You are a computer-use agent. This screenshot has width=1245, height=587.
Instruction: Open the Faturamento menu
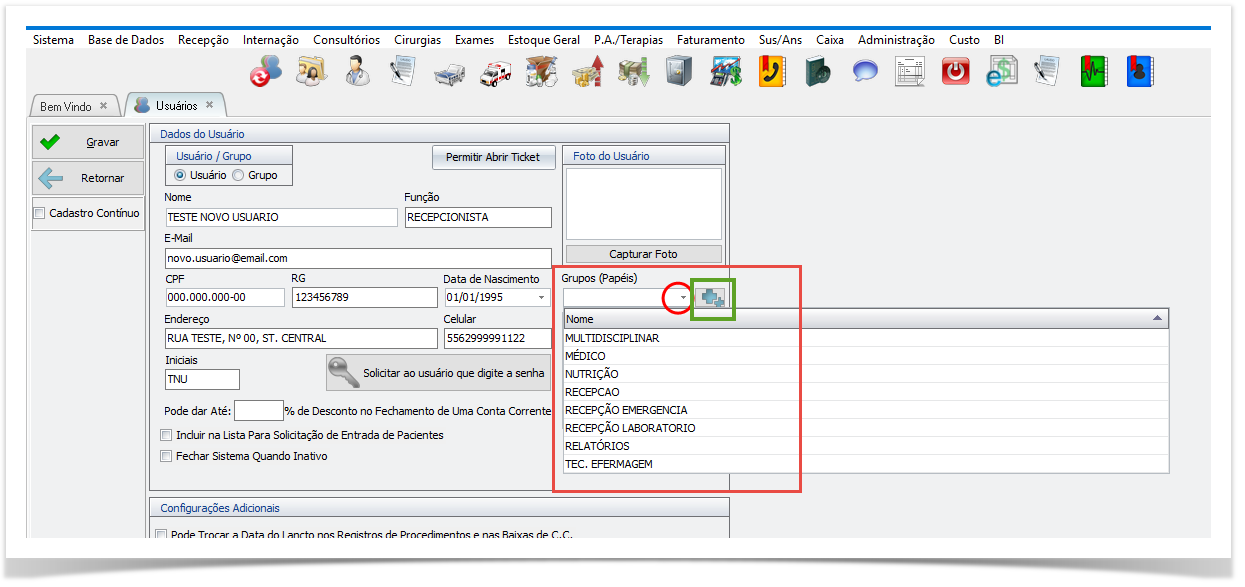pos(710,40)
